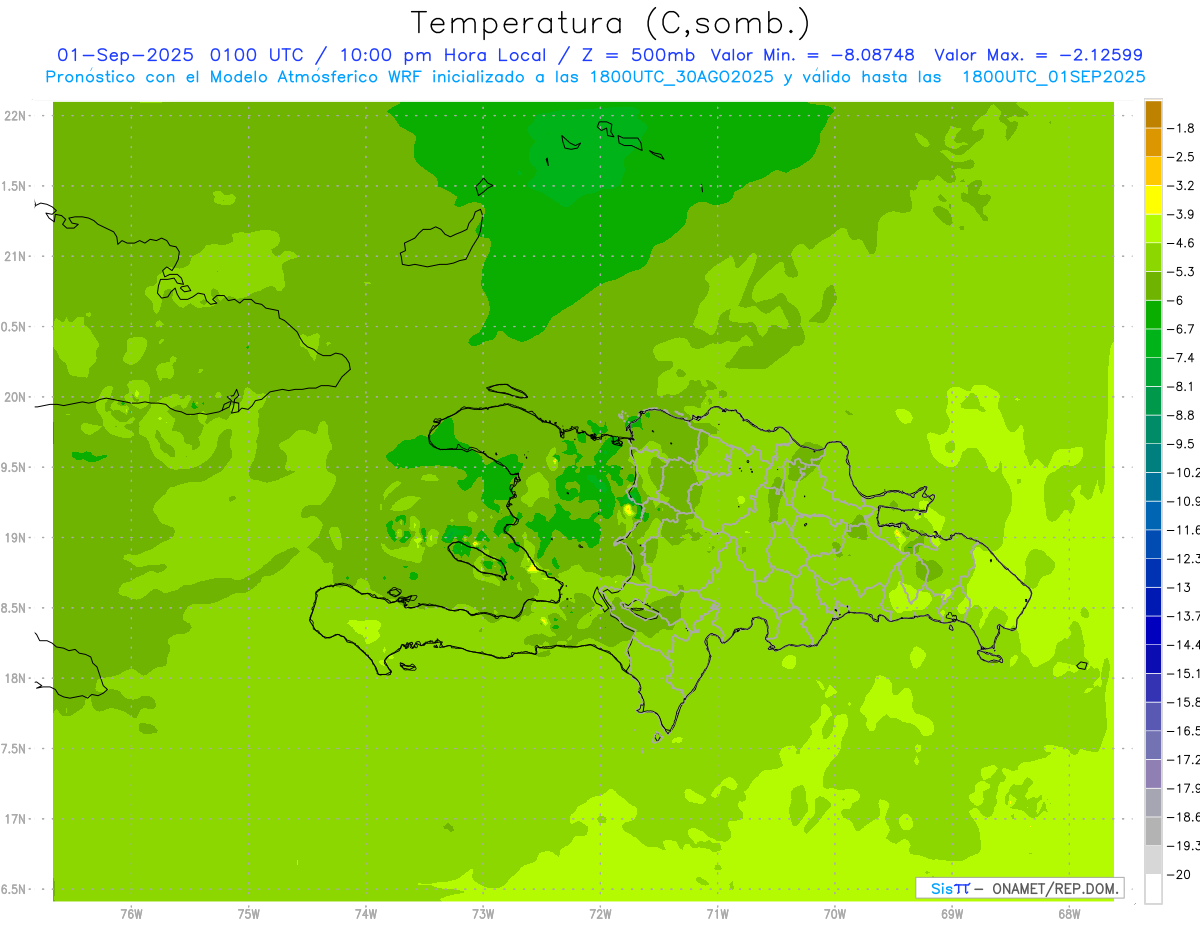Click the "73W" longitude axis label

[x=483, y=915]
